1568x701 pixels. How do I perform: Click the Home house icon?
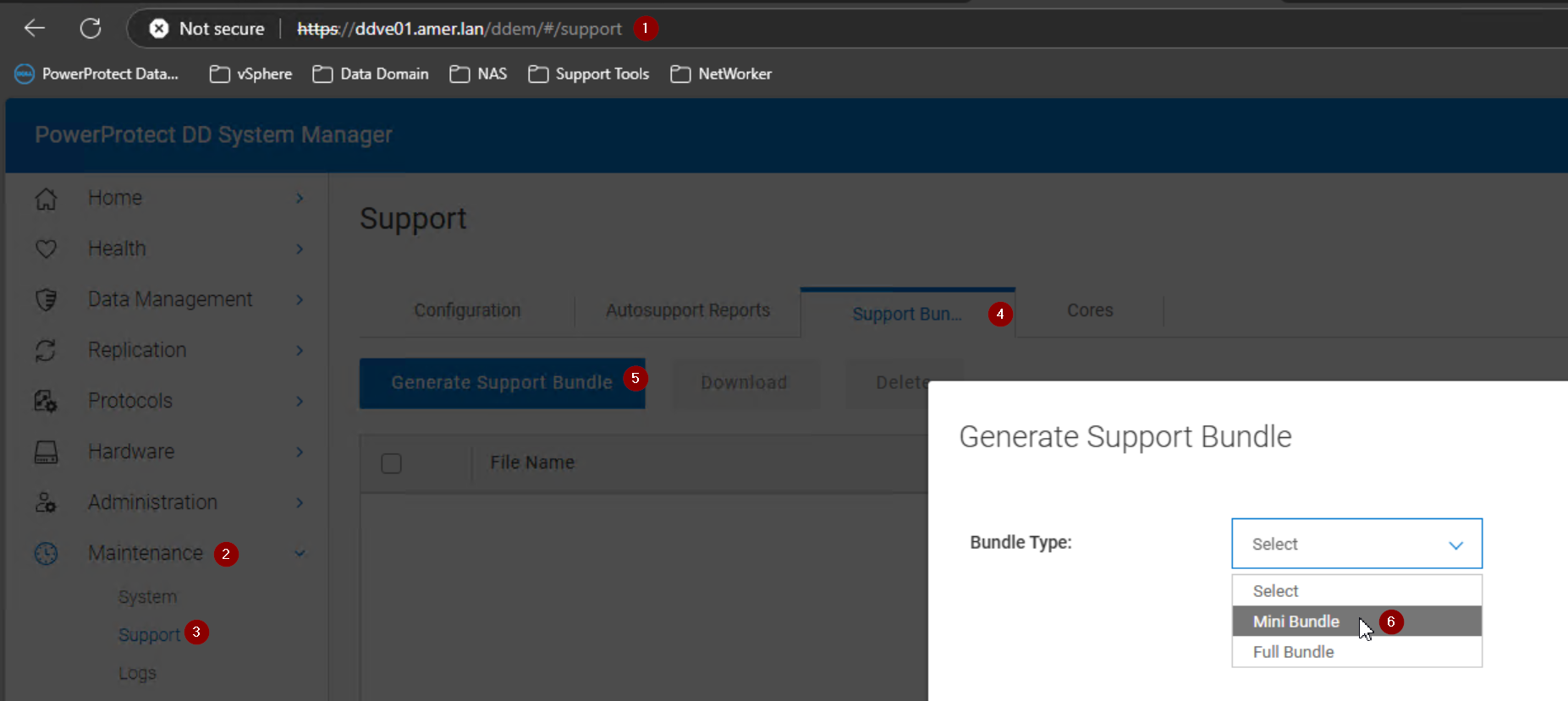pyautogui.click(x=46, y=199)
